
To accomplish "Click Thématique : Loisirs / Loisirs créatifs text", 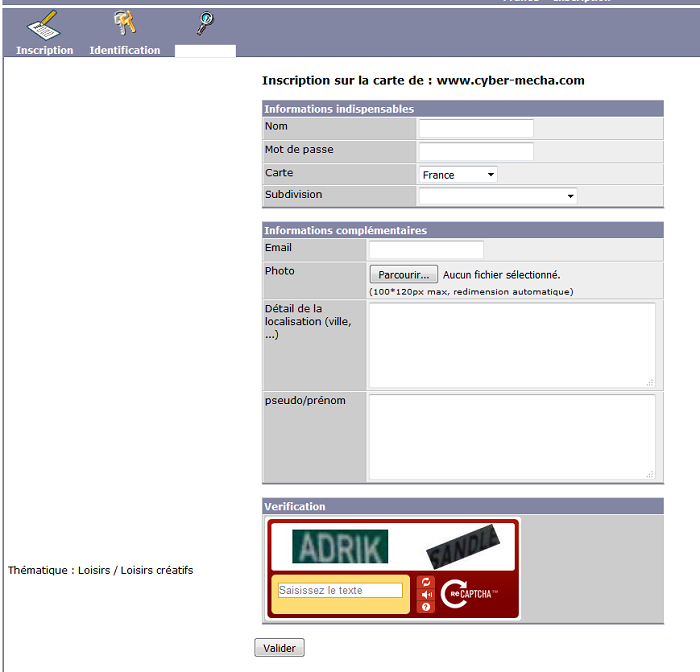I will click(100, 570).
